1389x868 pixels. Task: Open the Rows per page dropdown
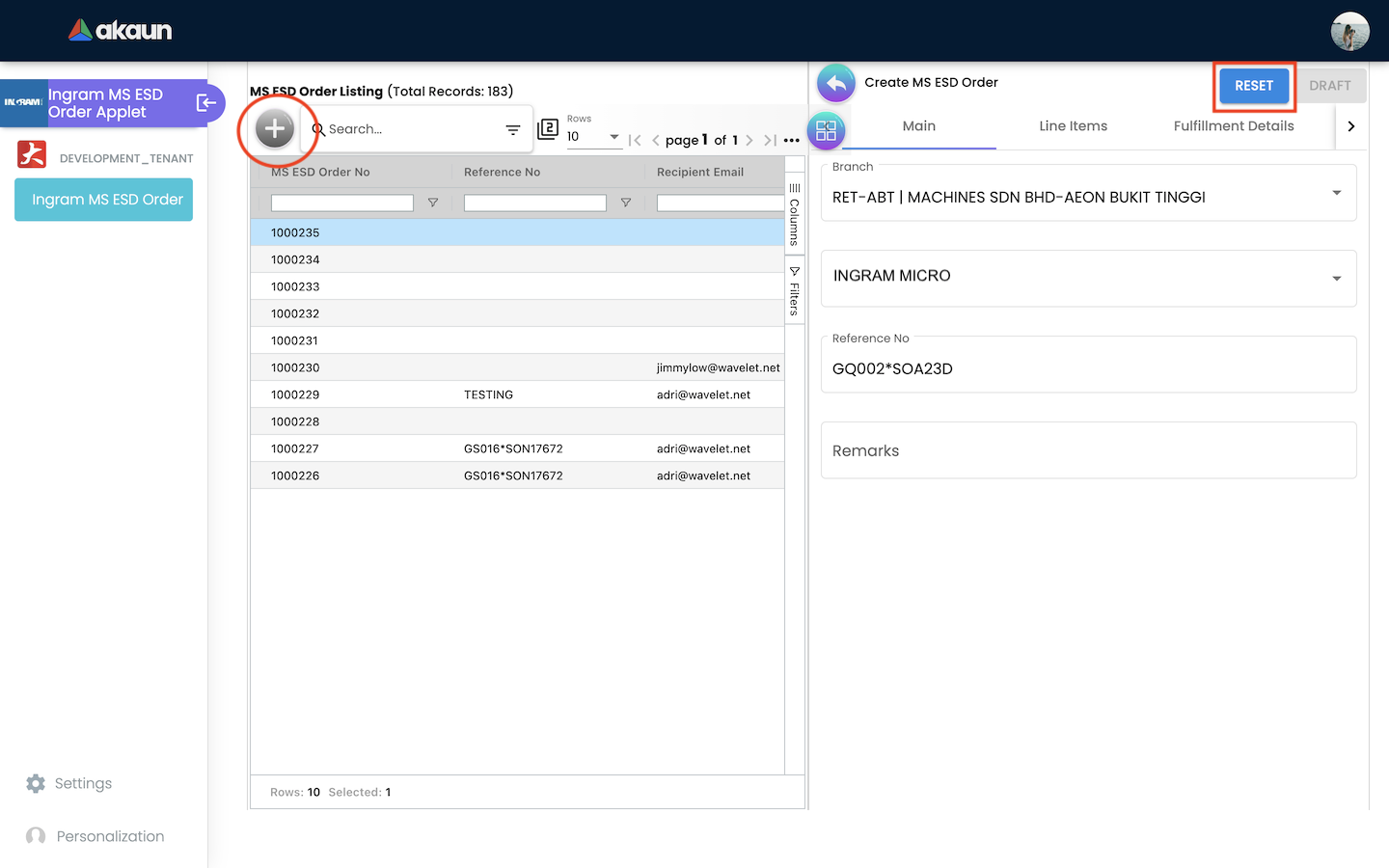594,137
